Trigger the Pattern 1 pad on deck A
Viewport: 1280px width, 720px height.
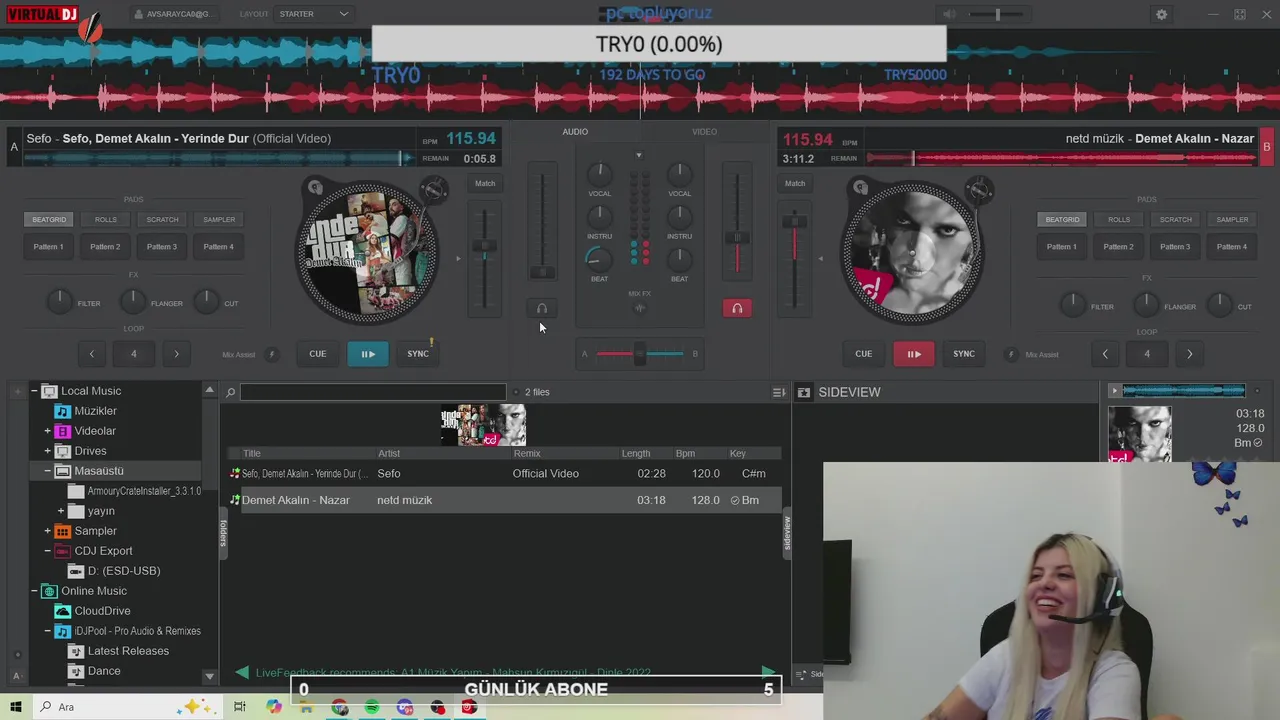coord(48,247)
